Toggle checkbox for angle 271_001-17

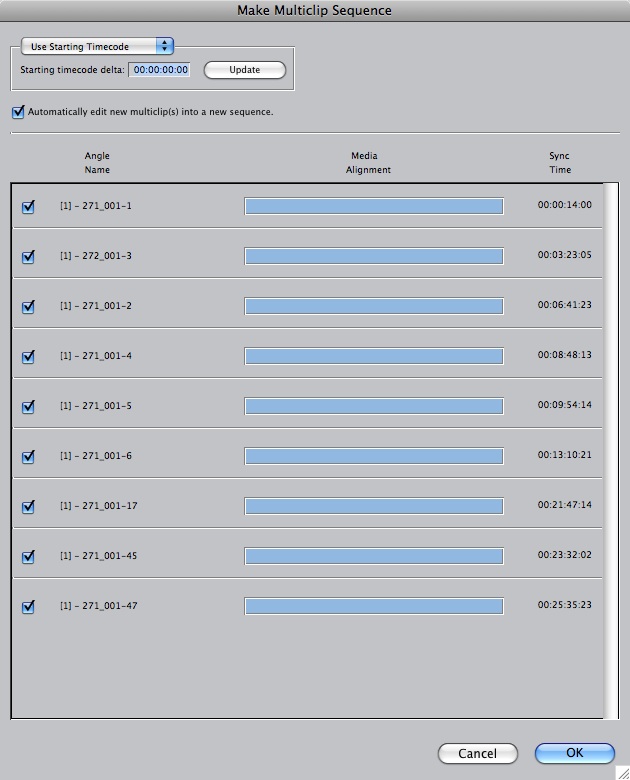tap(28, 506)
